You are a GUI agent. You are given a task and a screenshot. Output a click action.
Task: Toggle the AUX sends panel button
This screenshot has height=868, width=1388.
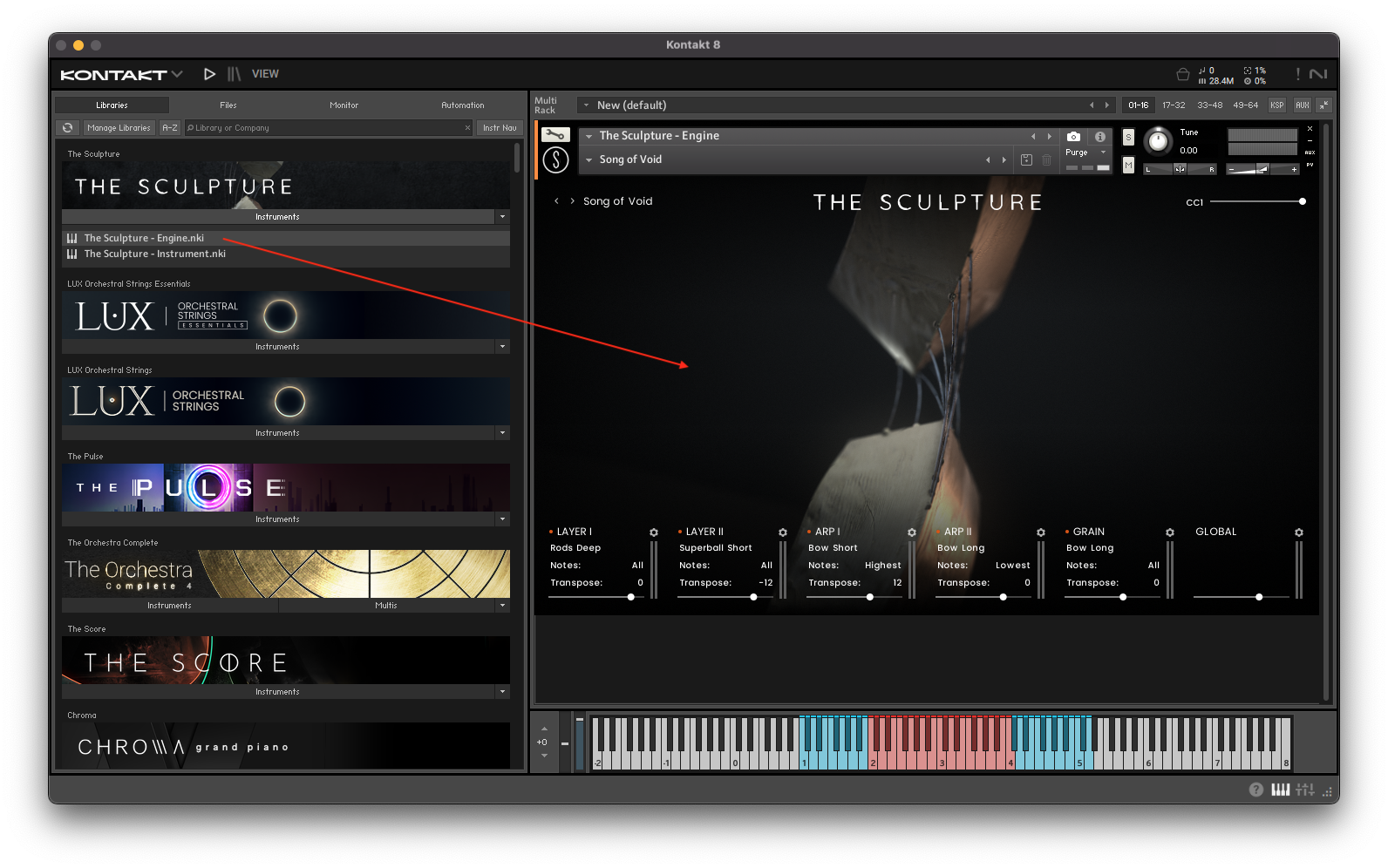coord(1303,105)
